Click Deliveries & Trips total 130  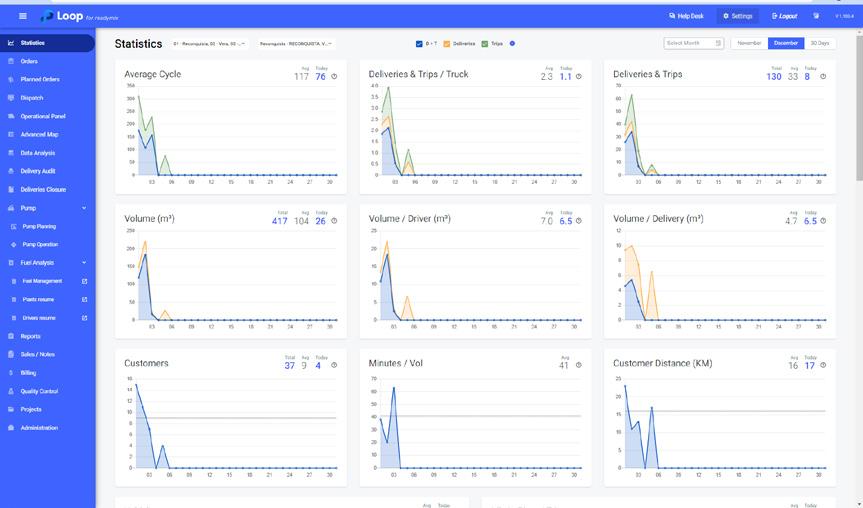[x=774, y=77]
